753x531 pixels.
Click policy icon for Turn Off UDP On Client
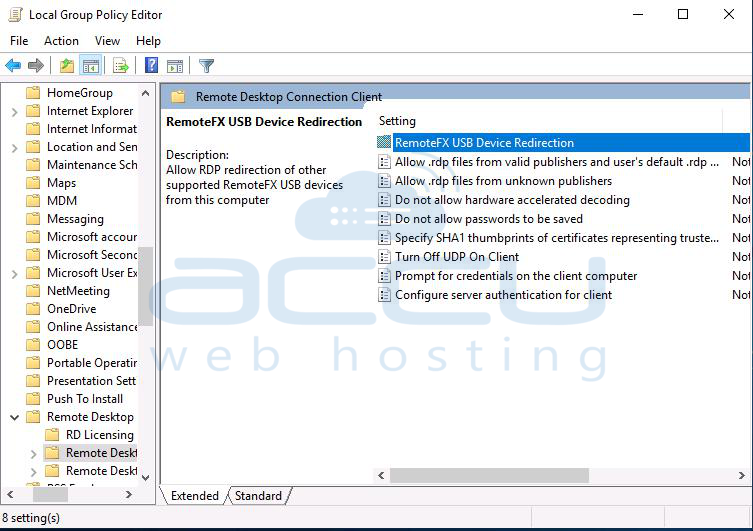[384, 256]
